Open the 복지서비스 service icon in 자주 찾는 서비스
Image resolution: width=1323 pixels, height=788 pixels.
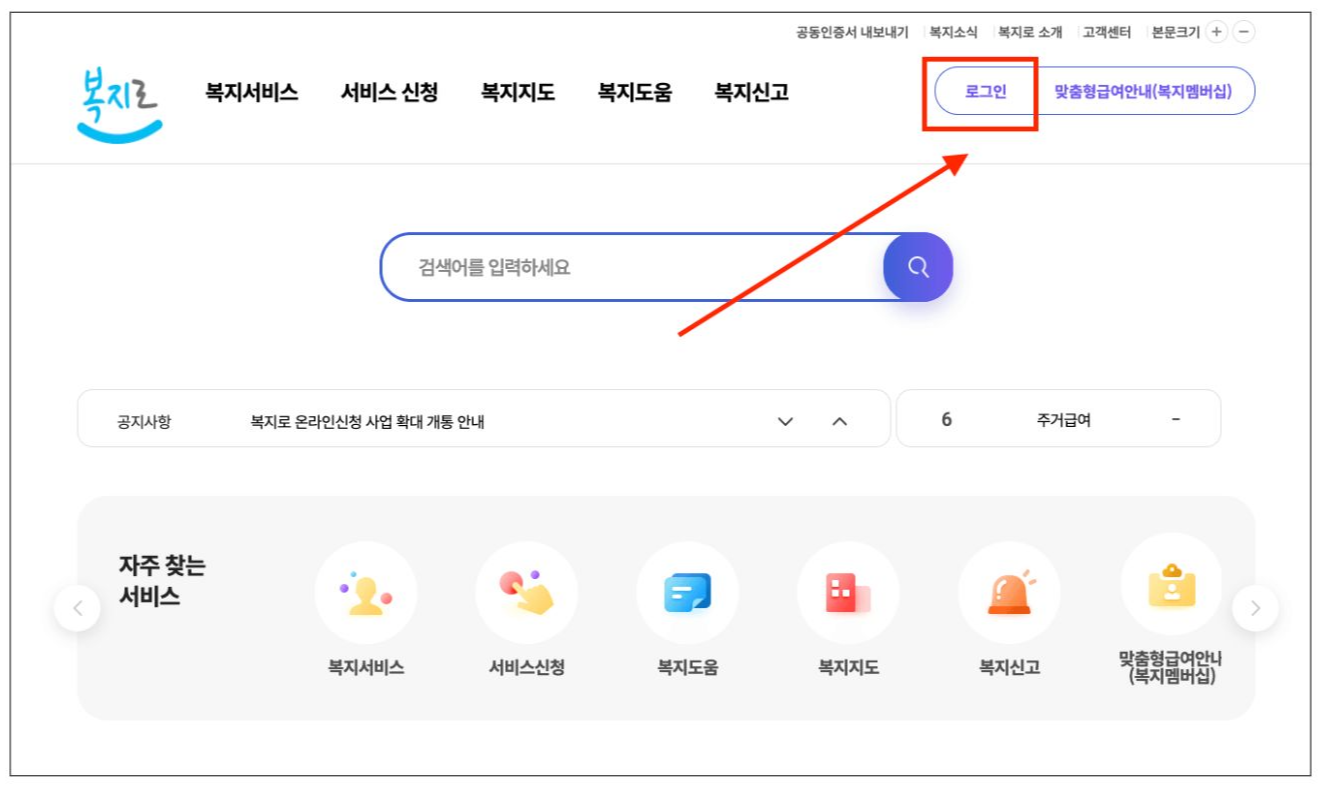point(365,592)
